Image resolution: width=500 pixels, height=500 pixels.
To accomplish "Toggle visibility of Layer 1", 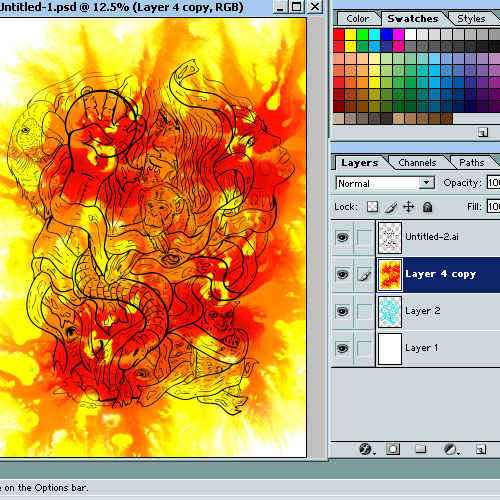I will pos(342,349).
